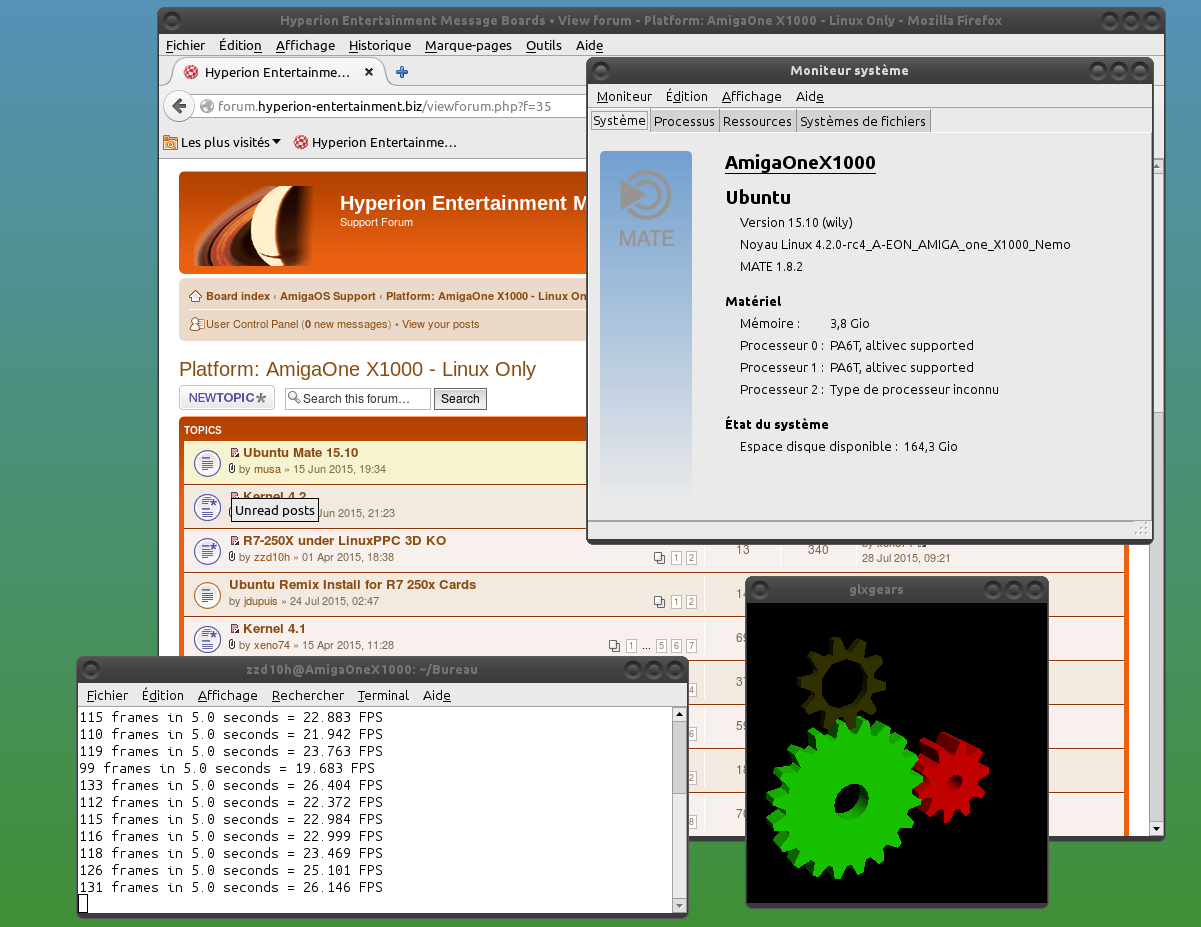Screen dimensions: 1201x927
Task: Open the Rechercher menu in the terminal
Action: point(307,695)
